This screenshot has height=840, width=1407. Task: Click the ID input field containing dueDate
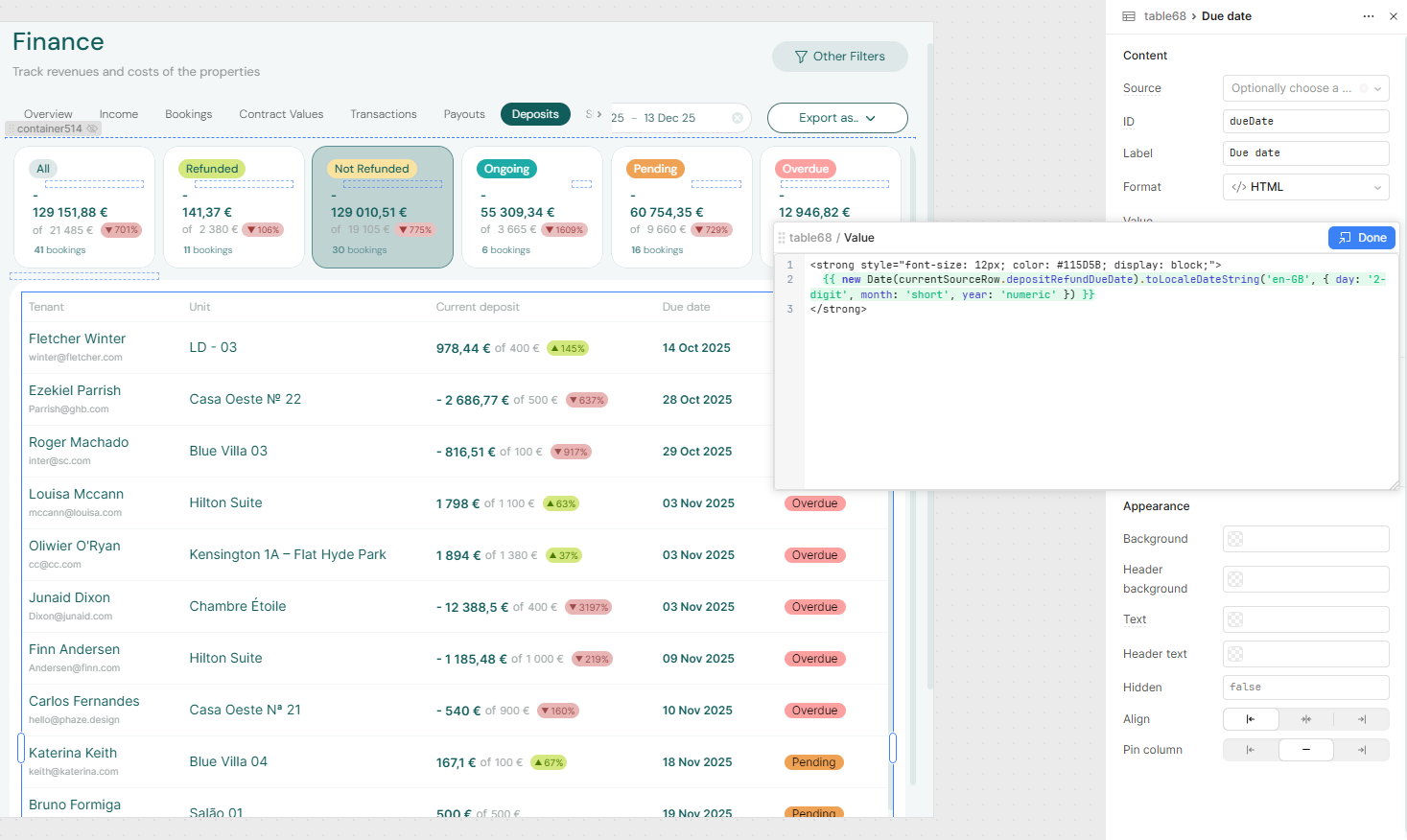(x=1305, y=121)
